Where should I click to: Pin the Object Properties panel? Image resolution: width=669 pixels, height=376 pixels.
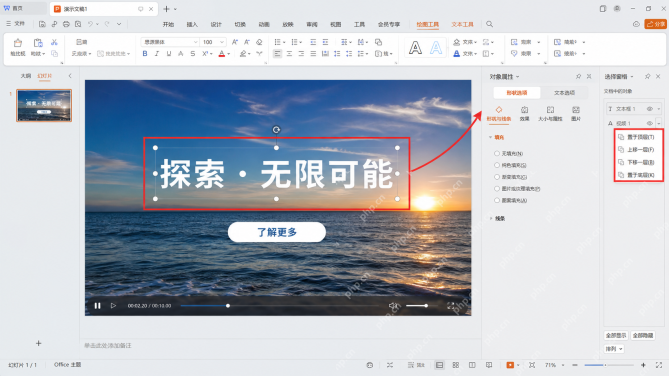pos(578,76)
